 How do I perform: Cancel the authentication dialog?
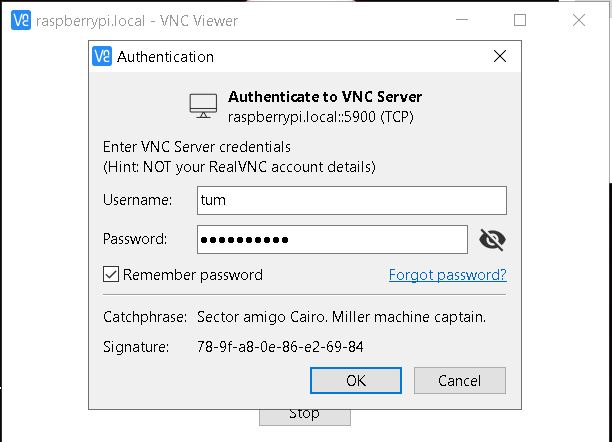[x=459, y=380]
